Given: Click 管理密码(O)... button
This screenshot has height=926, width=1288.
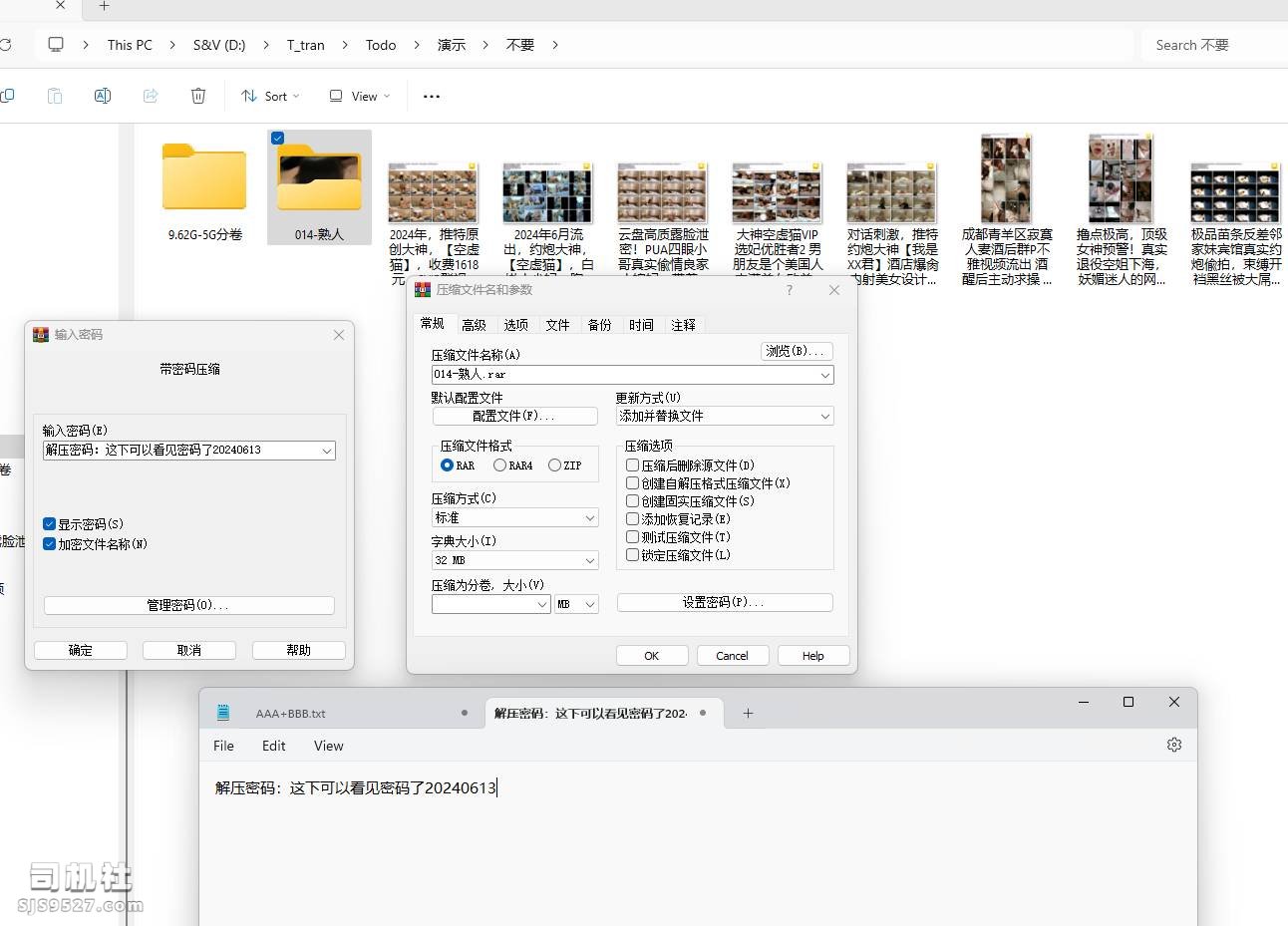Looking at the screenshot, I should (x=189, y=605).
